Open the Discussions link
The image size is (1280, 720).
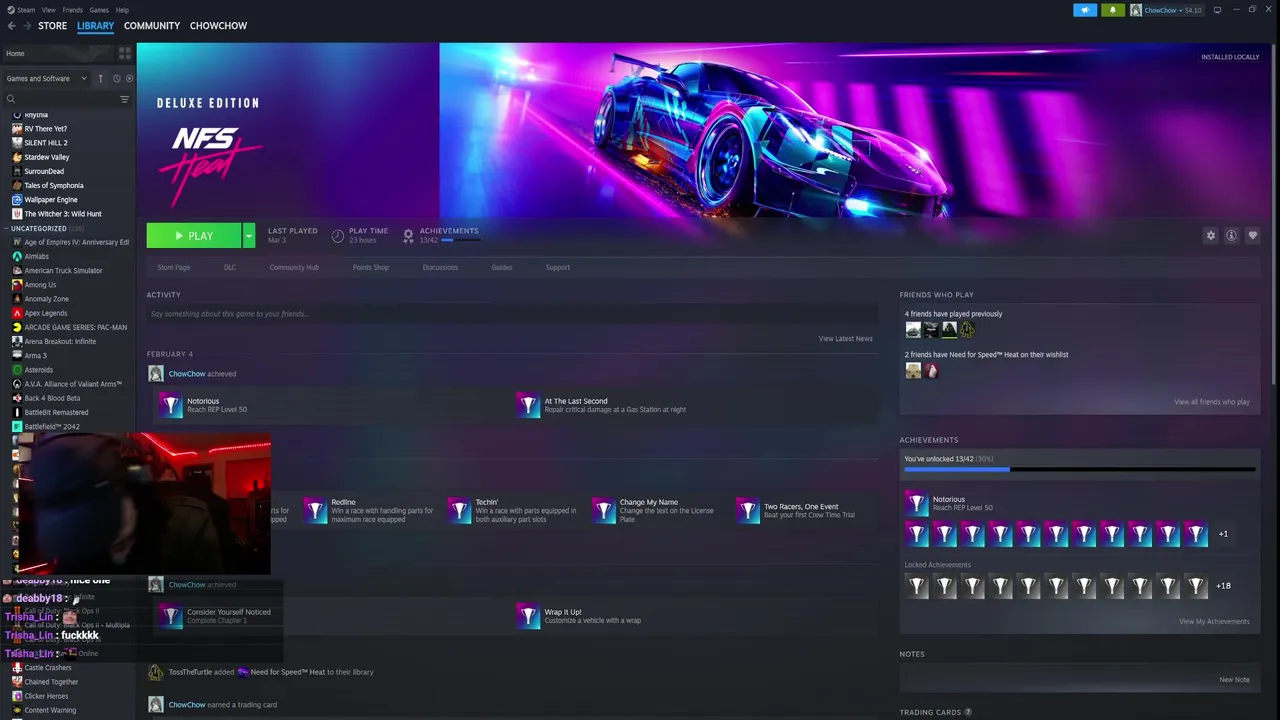[440, 267]
